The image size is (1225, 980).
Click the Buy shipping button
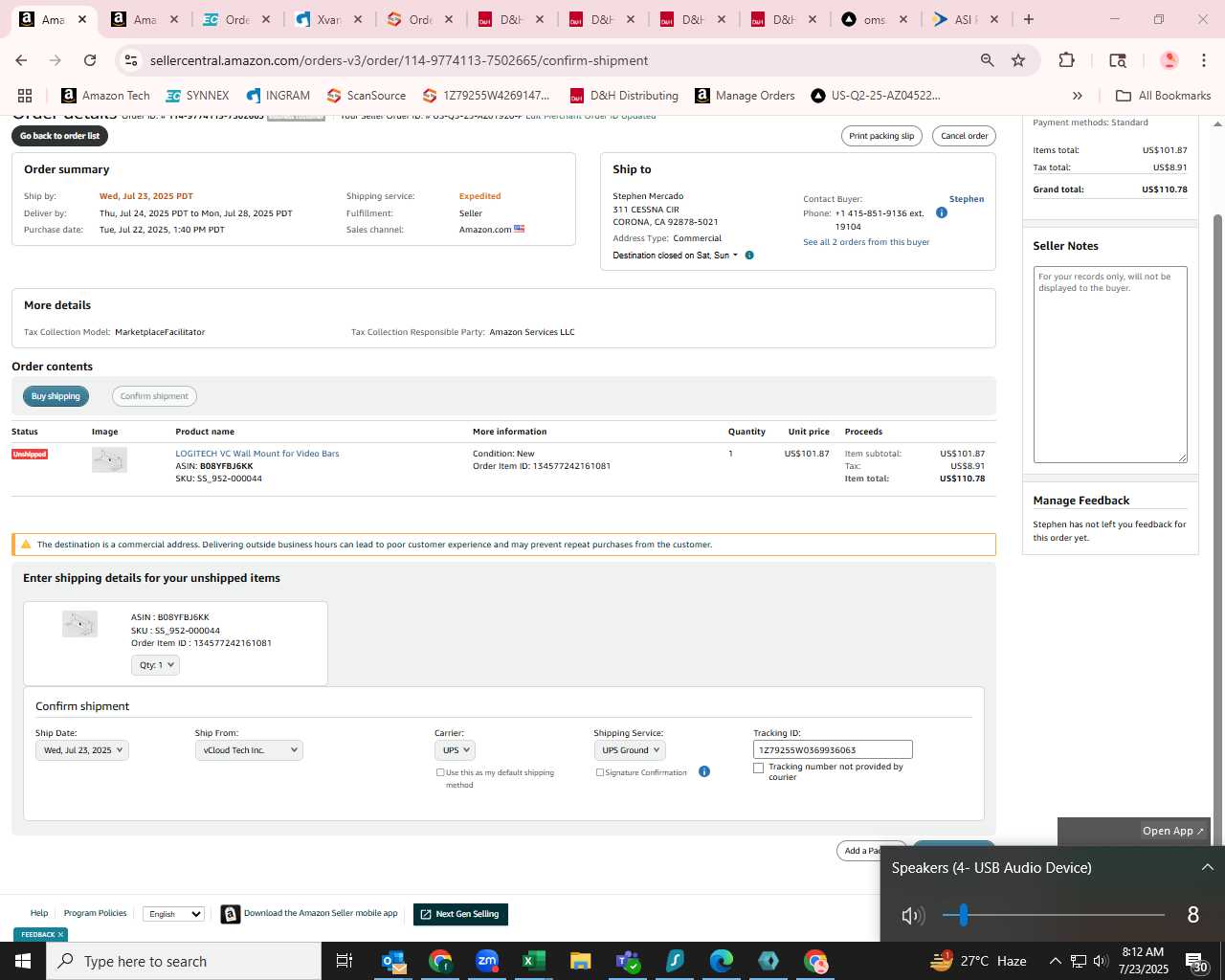(56, 396)
